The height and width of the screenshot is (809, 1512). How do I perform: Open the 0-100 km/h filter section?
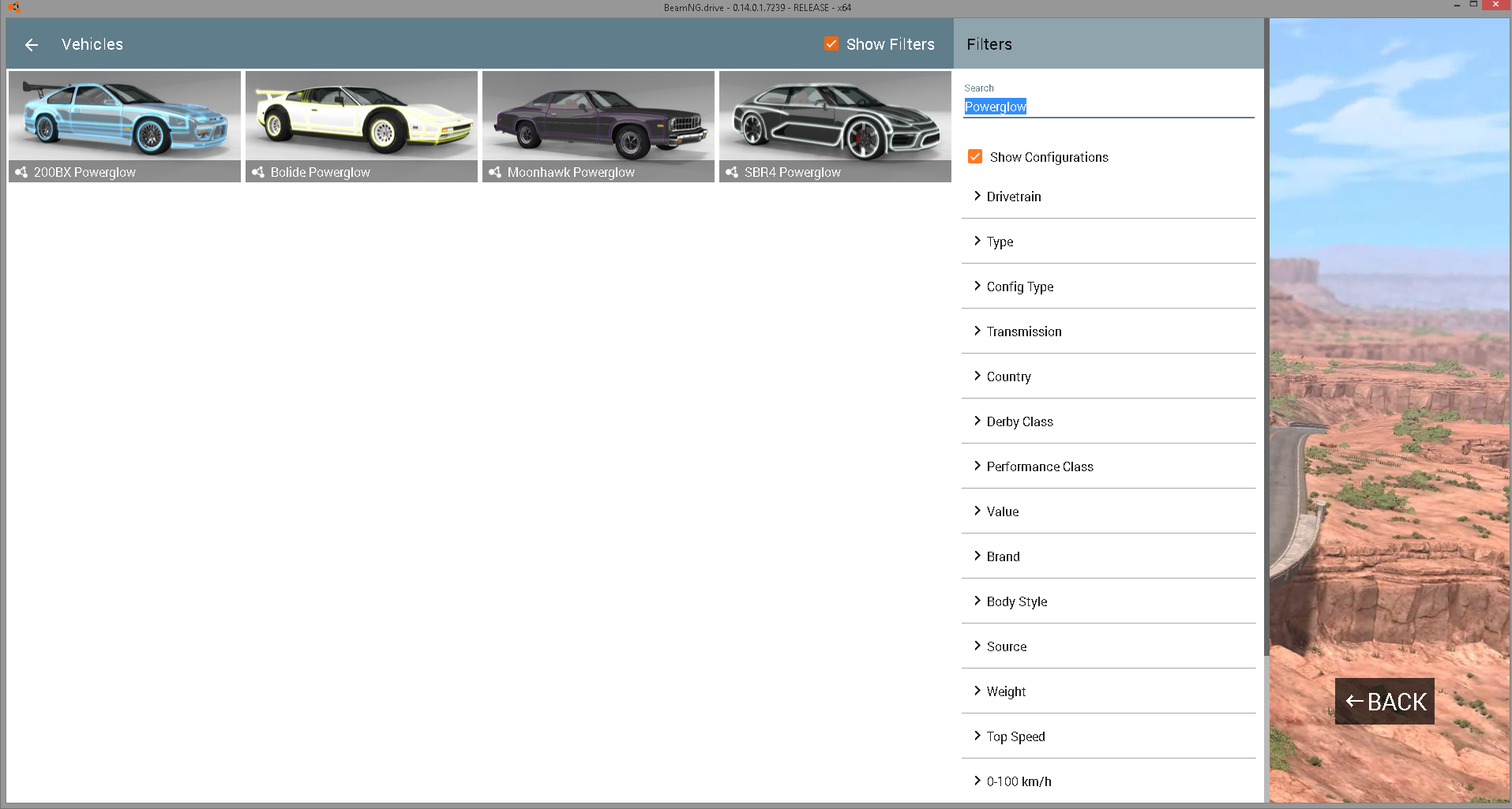(x=1109, y=781)
